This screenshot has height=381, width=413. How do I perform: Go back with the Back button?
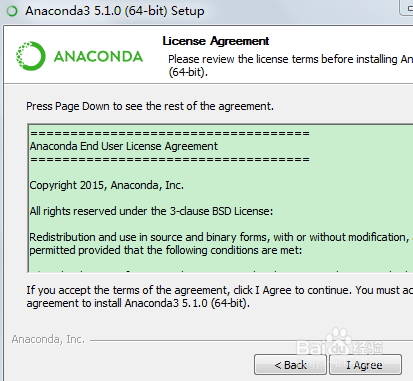tap(290, 365)
